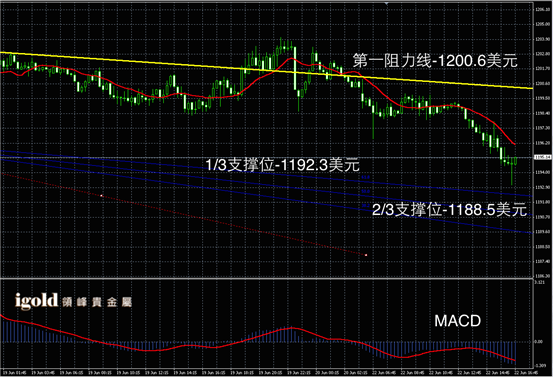This screenshot has width=553, height=377.
Task: Select the yellow resistance trendline
Action: [x=266, y=70]
